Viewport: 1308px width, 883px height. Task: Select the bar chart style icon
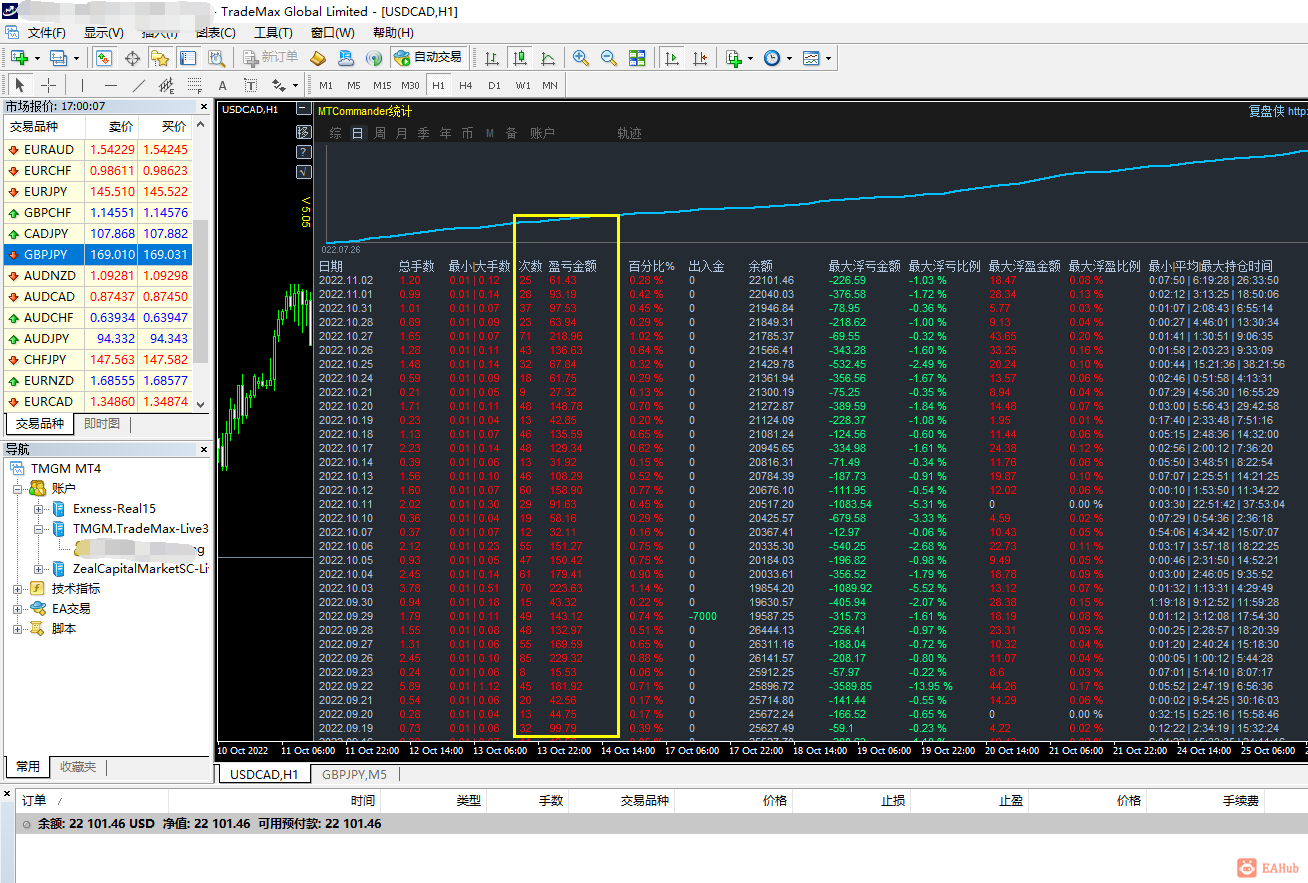(492, 58)
